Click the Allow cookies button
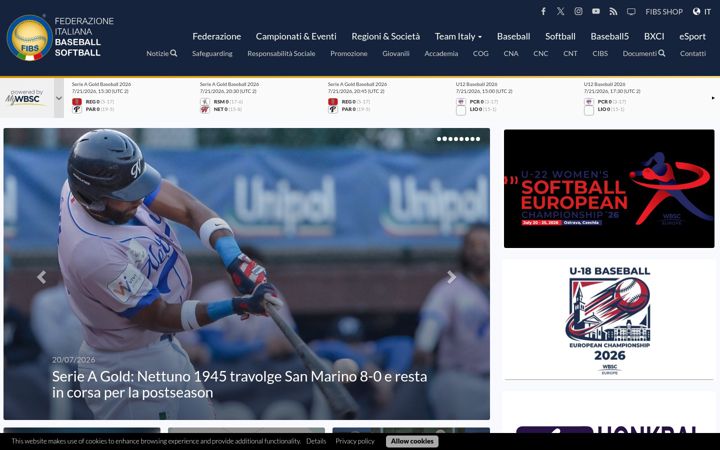Screen dimensions: 720x450 [412, 441]
